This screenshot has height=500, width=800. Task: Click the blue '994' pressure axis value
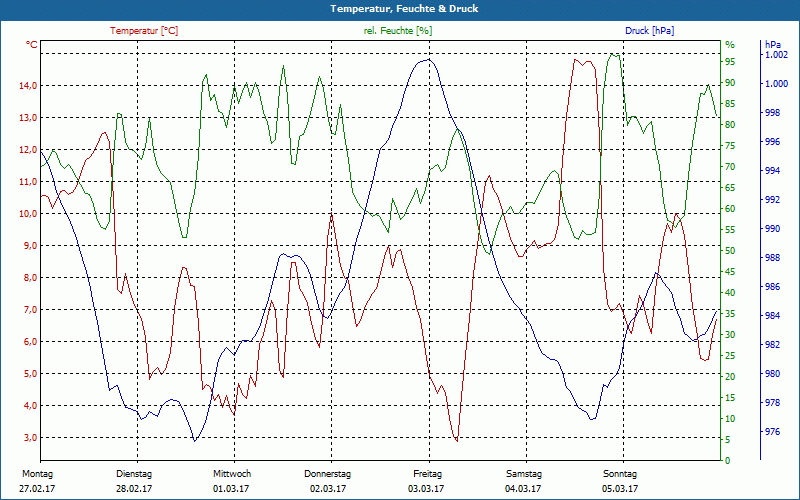click(772, 170)
